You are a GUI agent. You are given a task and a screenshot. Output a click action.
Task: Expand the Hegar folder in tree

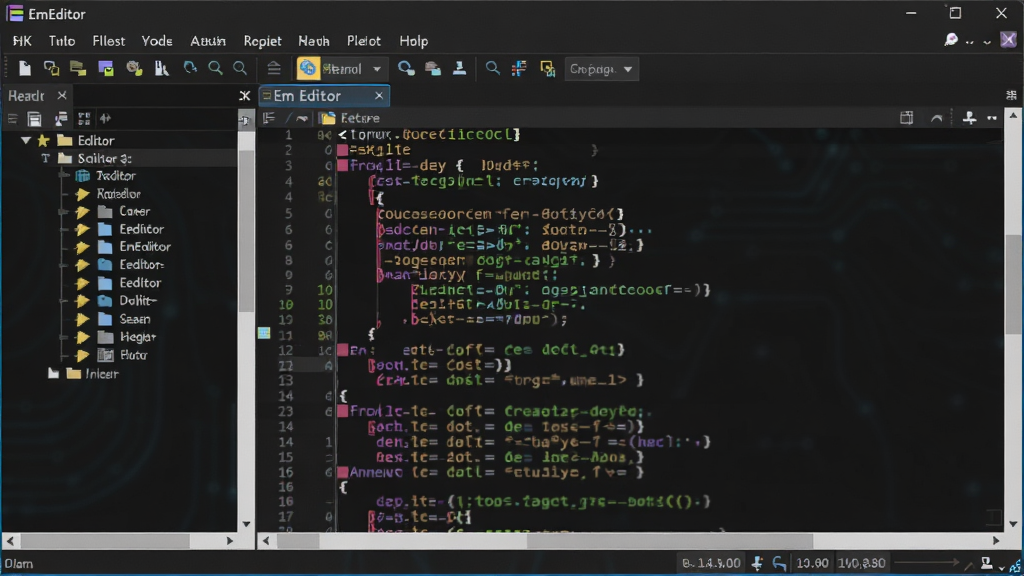click(x=82, y=338)
